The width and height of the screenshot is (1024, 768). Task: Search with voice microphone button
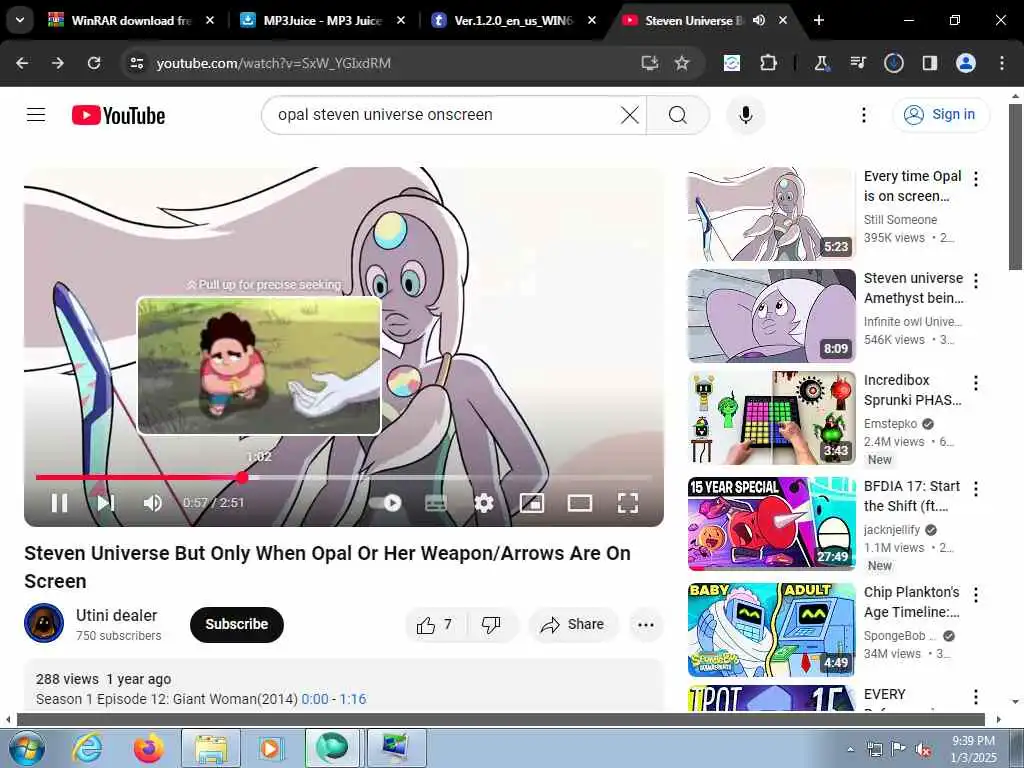tap(746, 115)
